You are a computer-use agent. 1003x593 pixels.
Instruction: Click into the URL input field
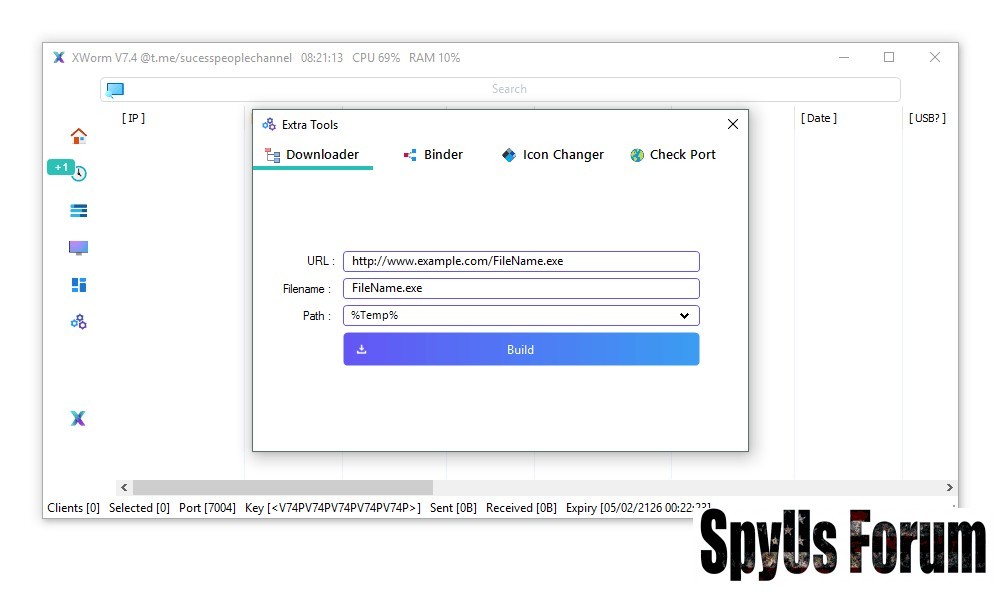point(521,262)
